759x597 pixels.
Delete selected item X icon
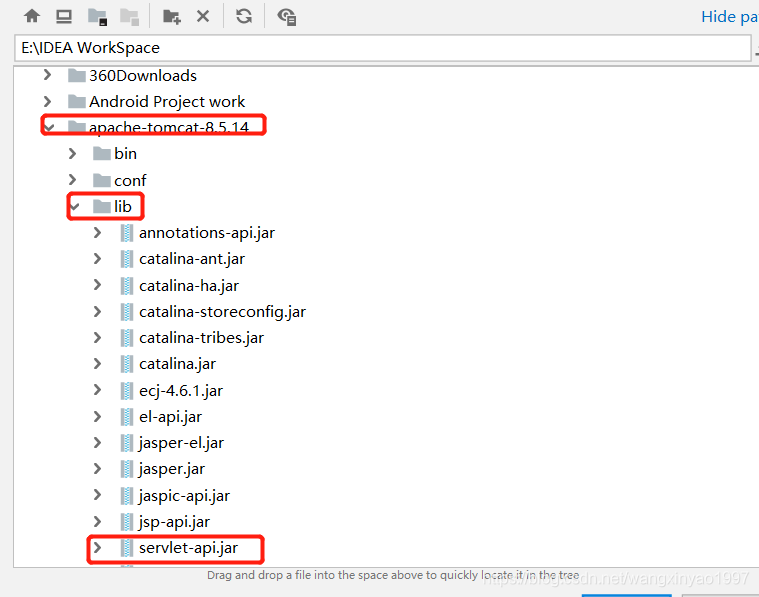click(203, 16)
